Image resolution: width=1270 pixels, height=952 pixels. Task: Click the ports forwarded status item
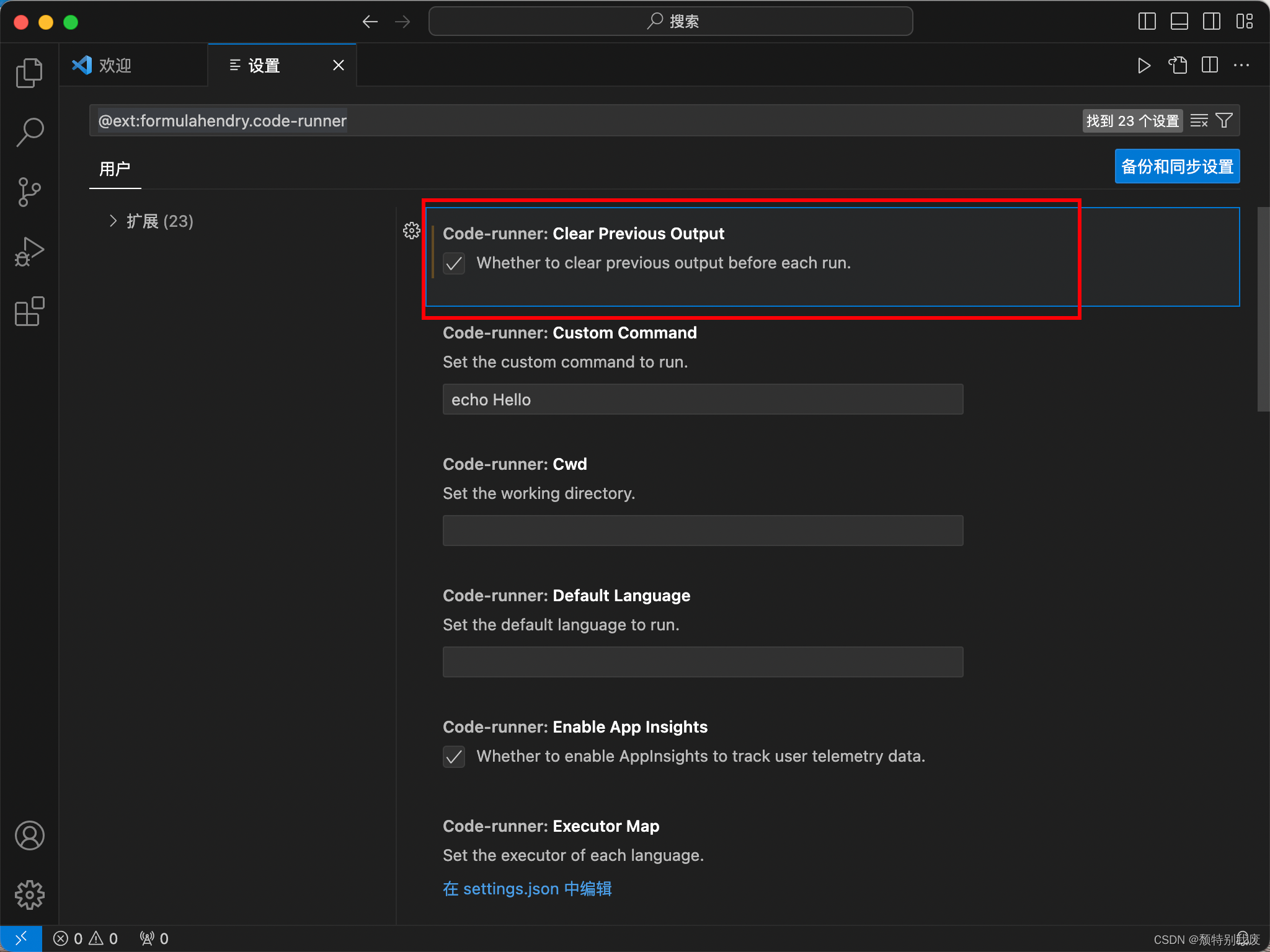[x=154, y=938]
